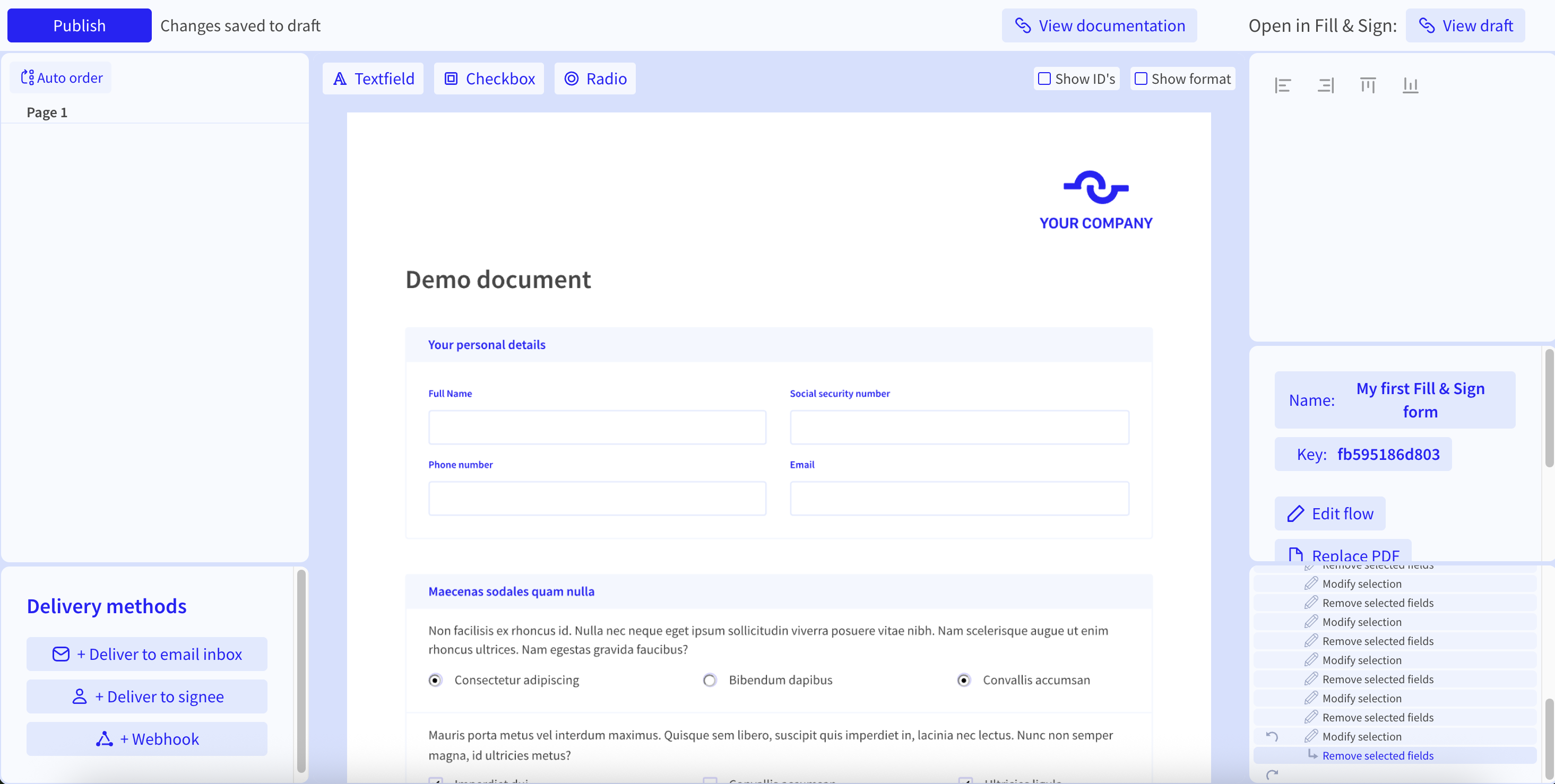Click the history list scrollbar thumb

pyautogui.click(x=1549, y=739)
